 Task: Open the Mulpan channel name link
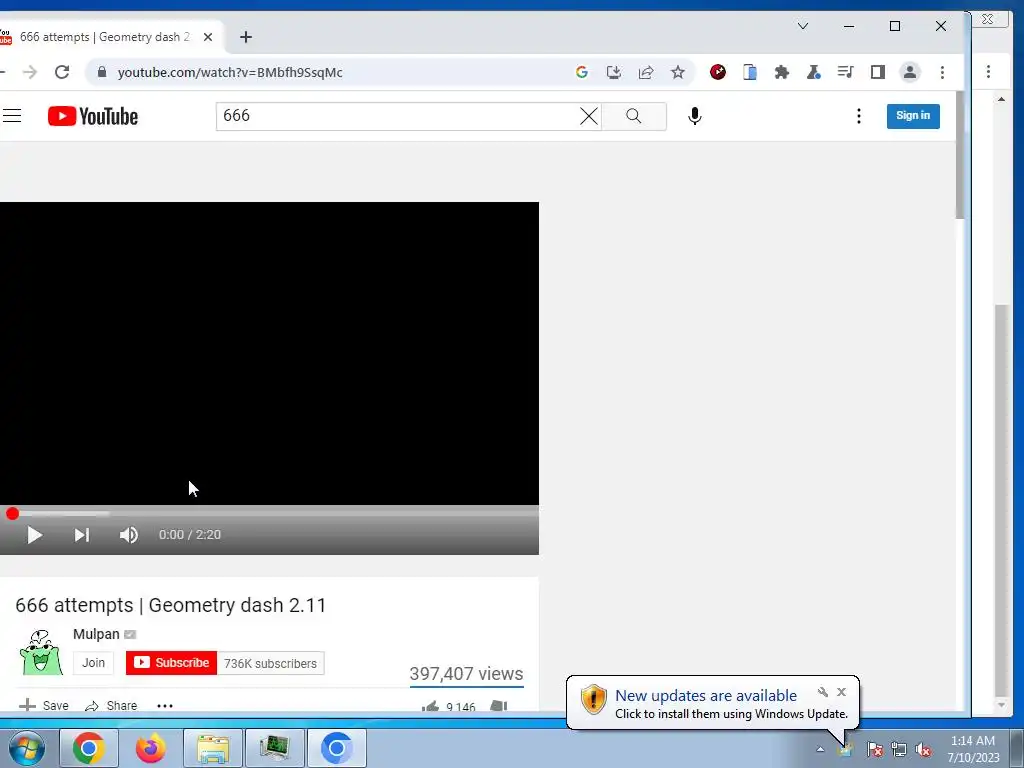point(96,634)
